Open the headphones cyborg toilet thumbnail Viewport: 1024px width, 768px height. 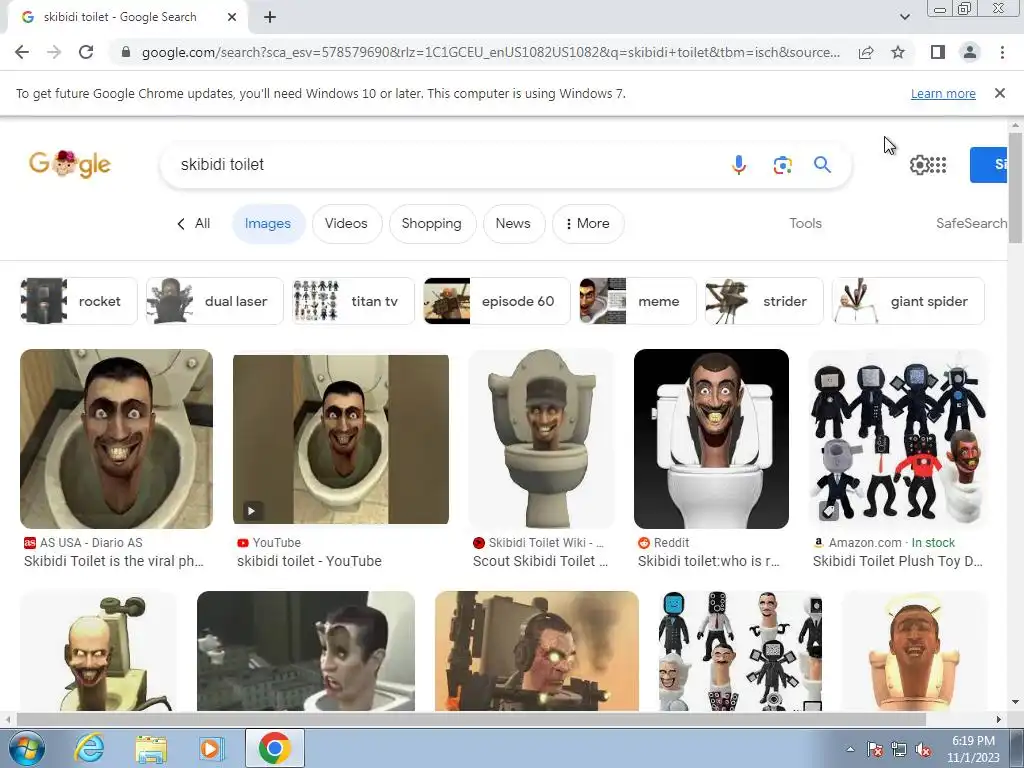(537, 651)
